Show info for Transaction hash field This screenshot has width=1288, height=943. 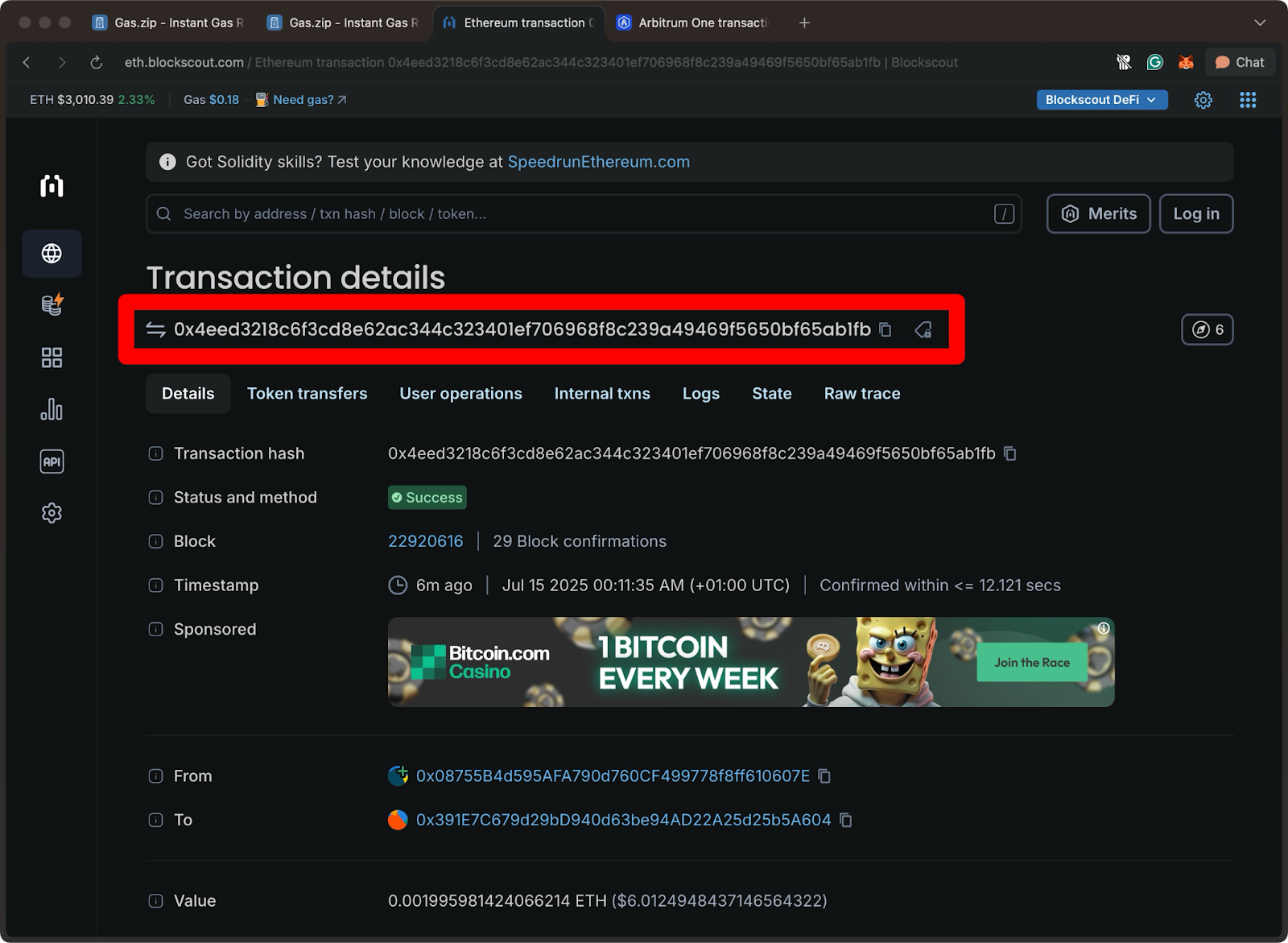156,453
